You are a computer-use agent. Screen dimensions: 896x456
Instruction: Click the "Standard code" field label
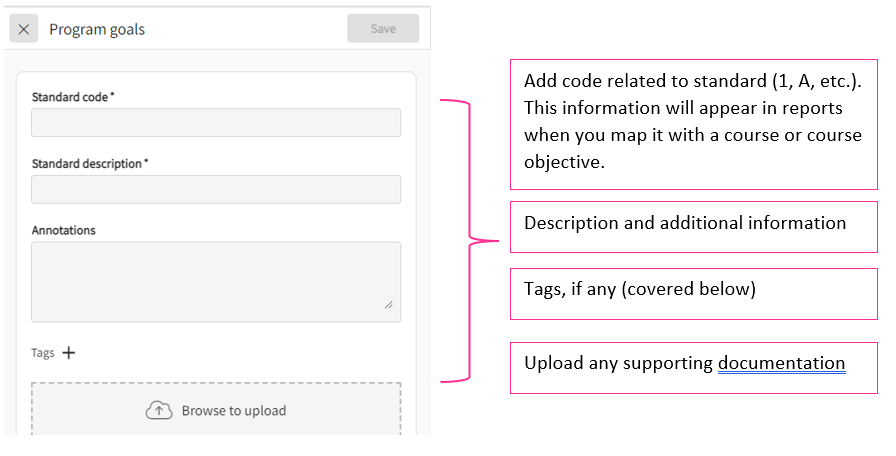71,97
